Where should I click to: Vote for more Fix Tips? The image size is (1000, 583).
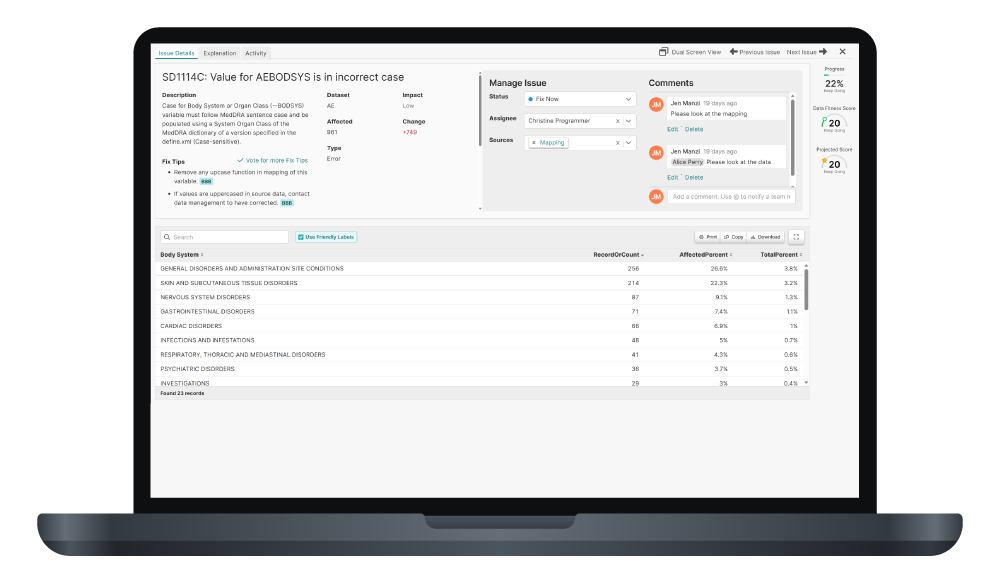coord(276,160)
